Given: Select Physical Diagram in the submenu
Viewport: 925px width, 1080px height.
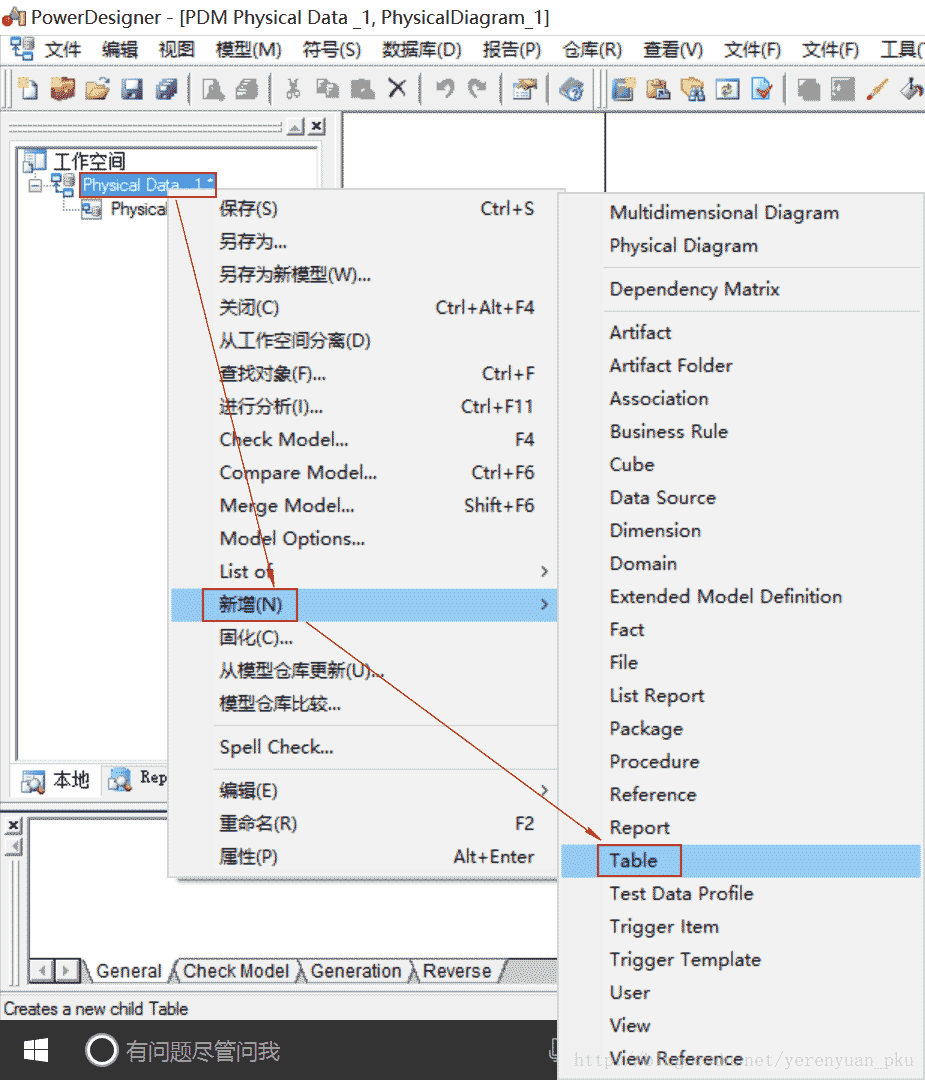Looking at the screenshot, I should [741, 246].
